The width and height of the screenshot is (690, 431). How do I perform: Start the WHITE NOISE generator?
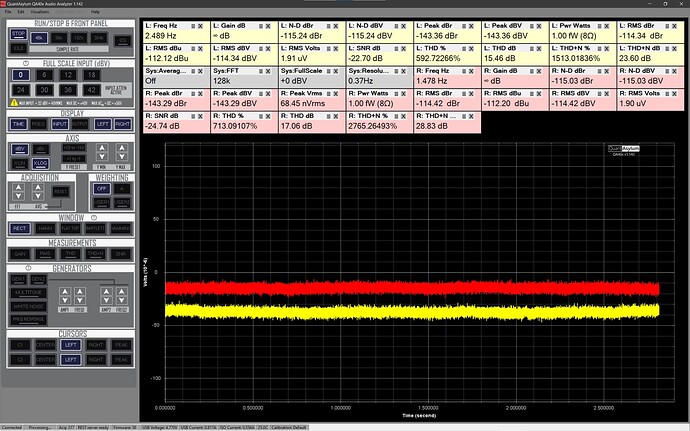click(x=29, y=306)
